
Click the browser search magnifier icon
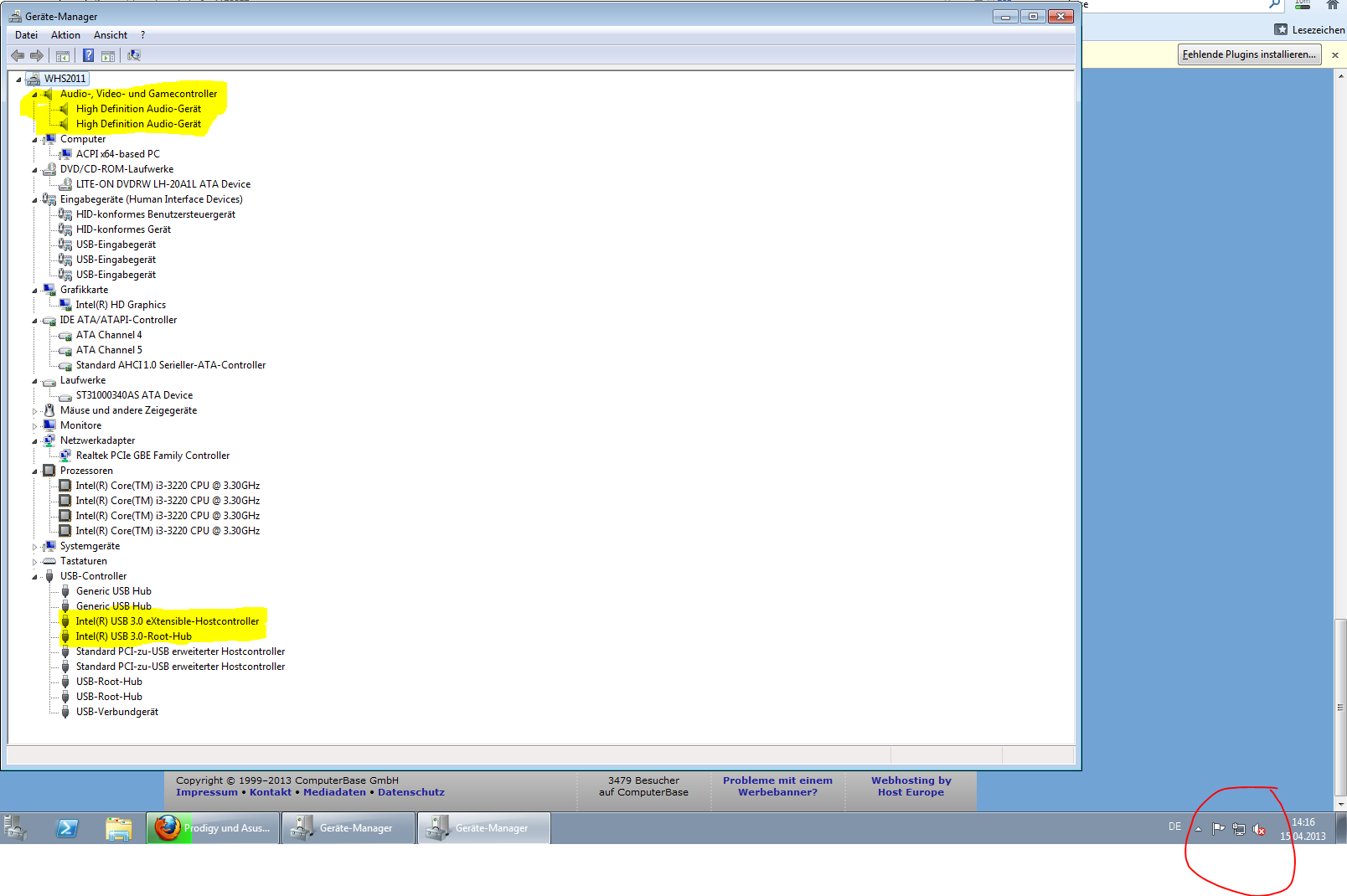(x=1274, y=4)
